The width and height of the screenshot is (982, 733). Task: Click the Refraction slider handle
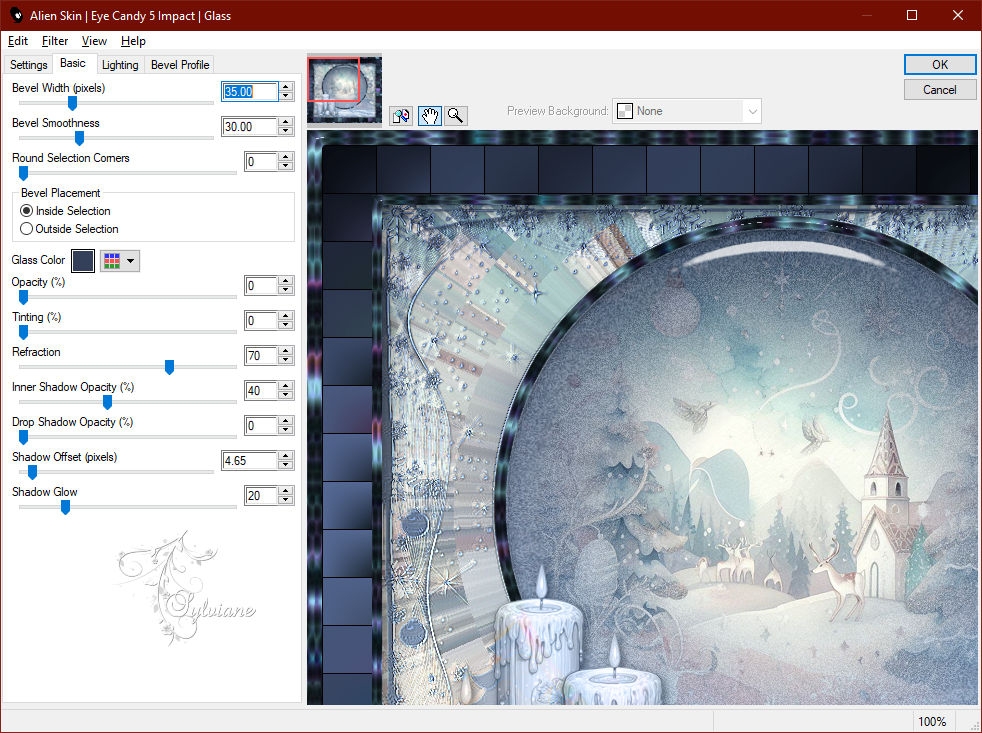169,367
